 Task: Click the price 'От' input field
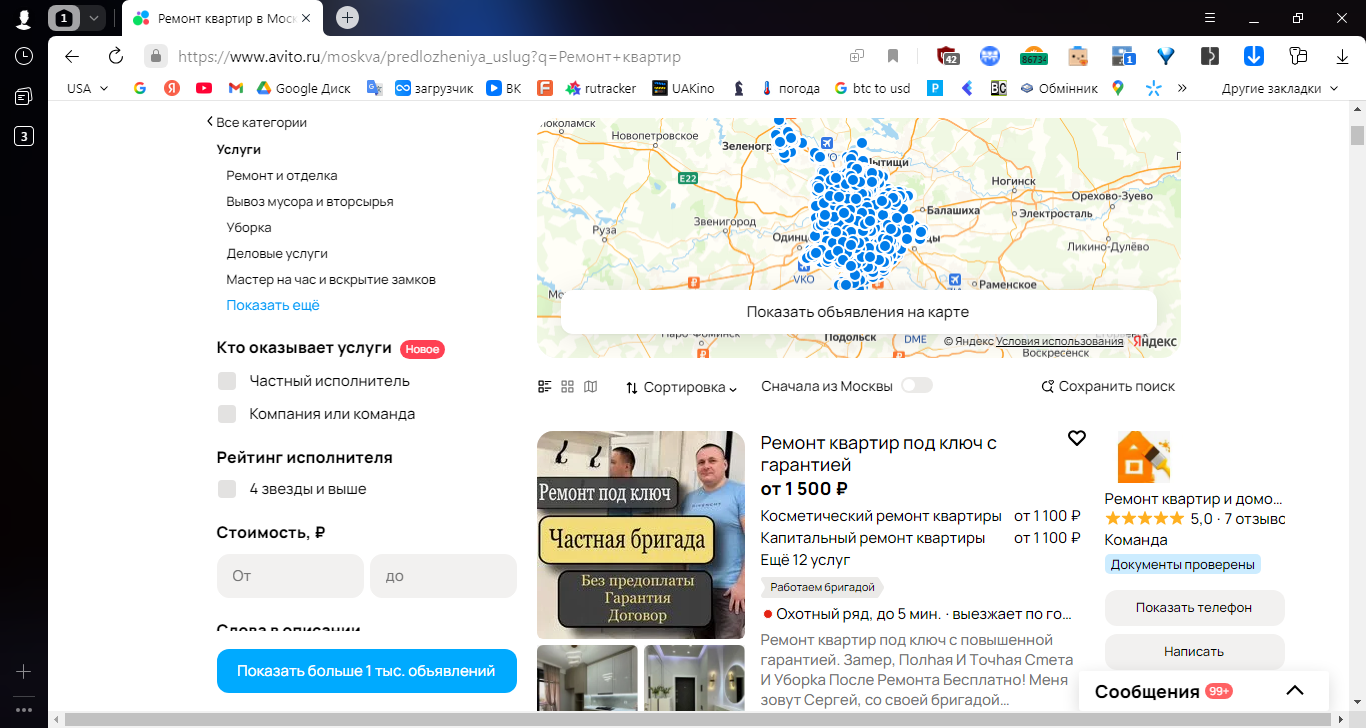point(290,576)
